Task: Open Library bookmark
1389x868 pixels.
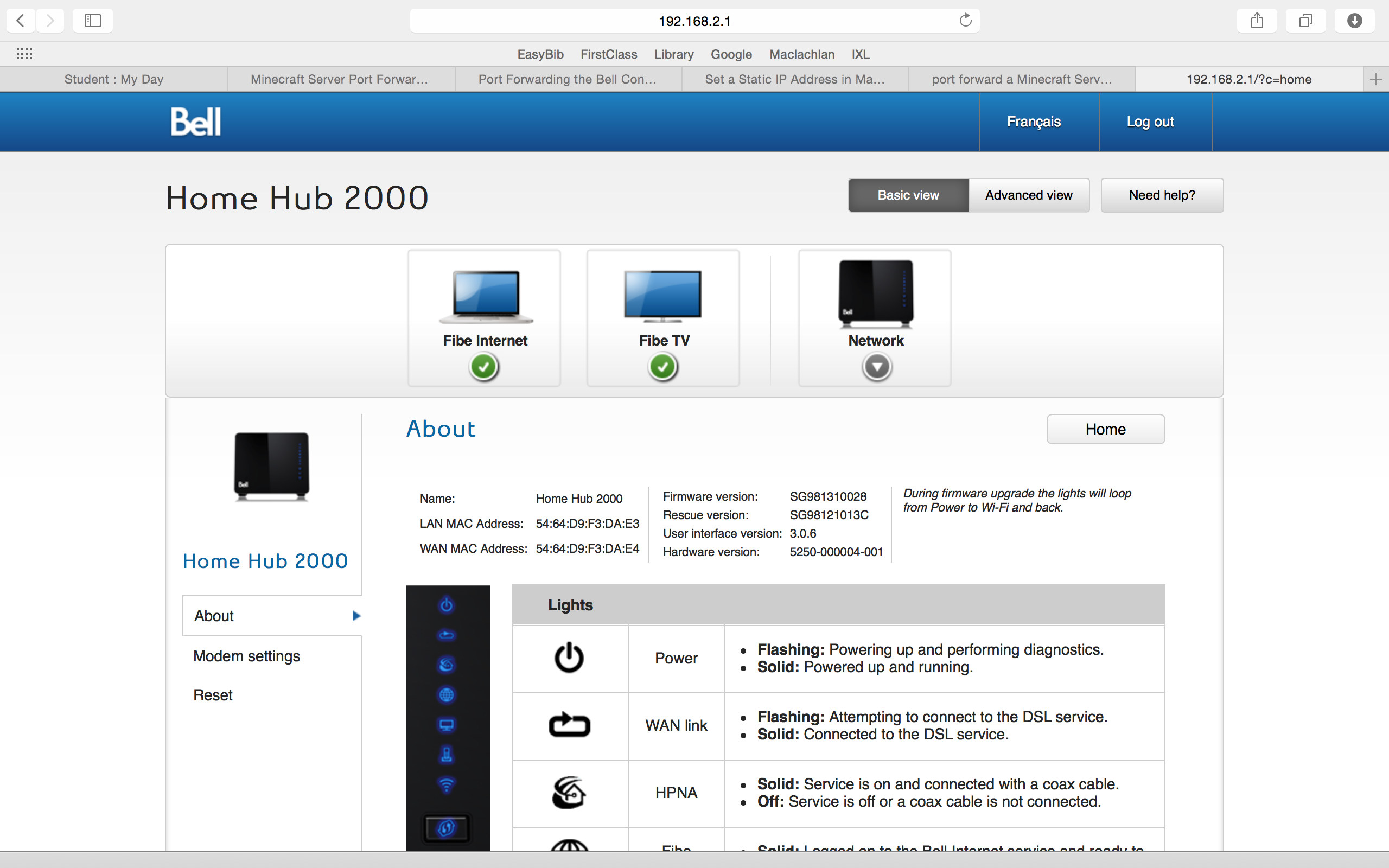Action: tap(674, 54)
